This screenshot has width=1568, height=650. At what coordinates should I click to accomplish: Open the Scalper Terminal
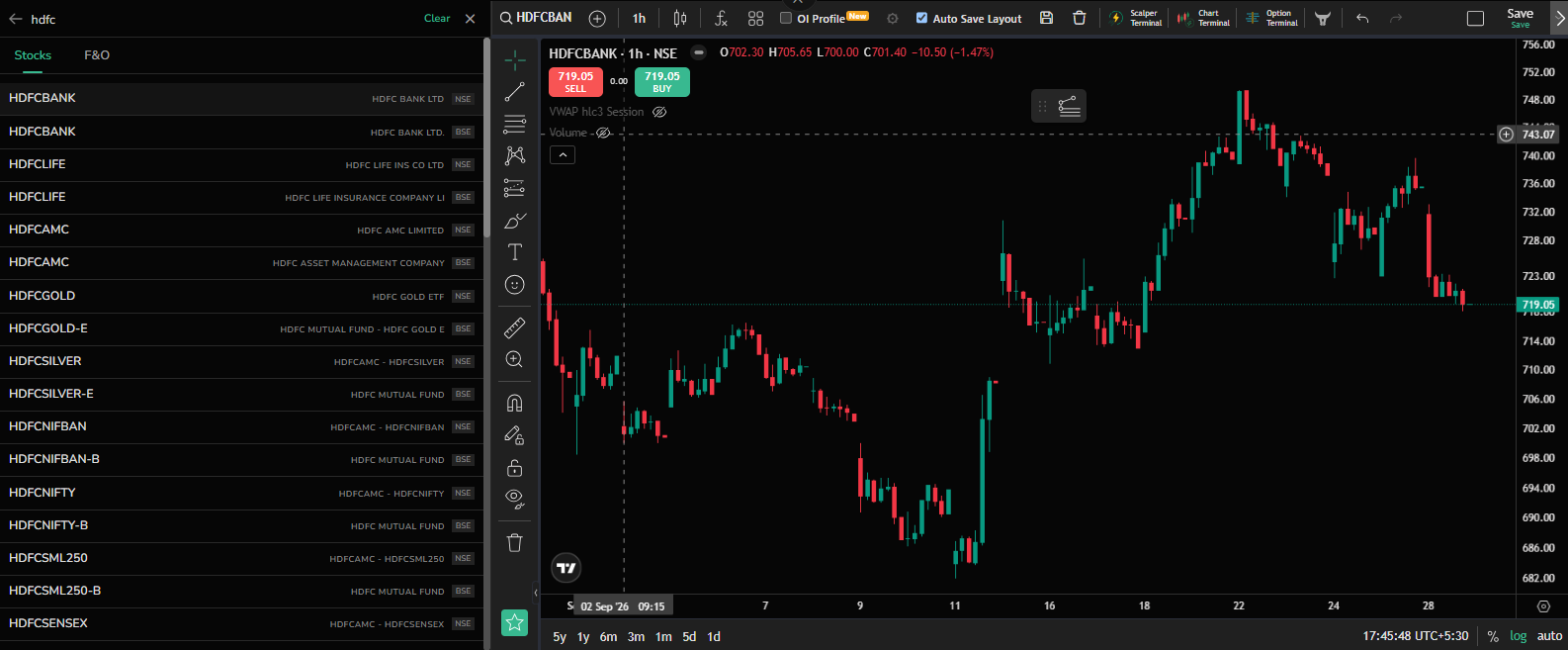(x=1135, y=18)
